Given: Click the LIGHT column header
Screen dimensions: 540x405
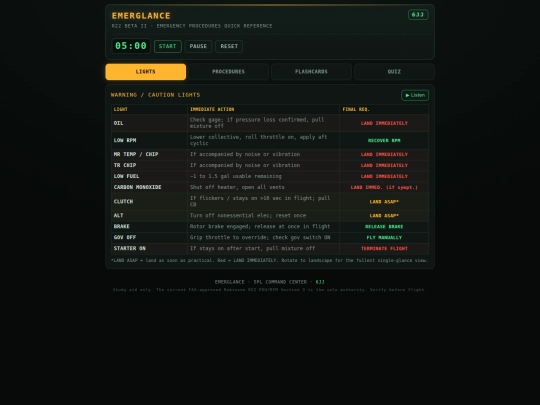Looking at the screenshot, I should (121, 109).
